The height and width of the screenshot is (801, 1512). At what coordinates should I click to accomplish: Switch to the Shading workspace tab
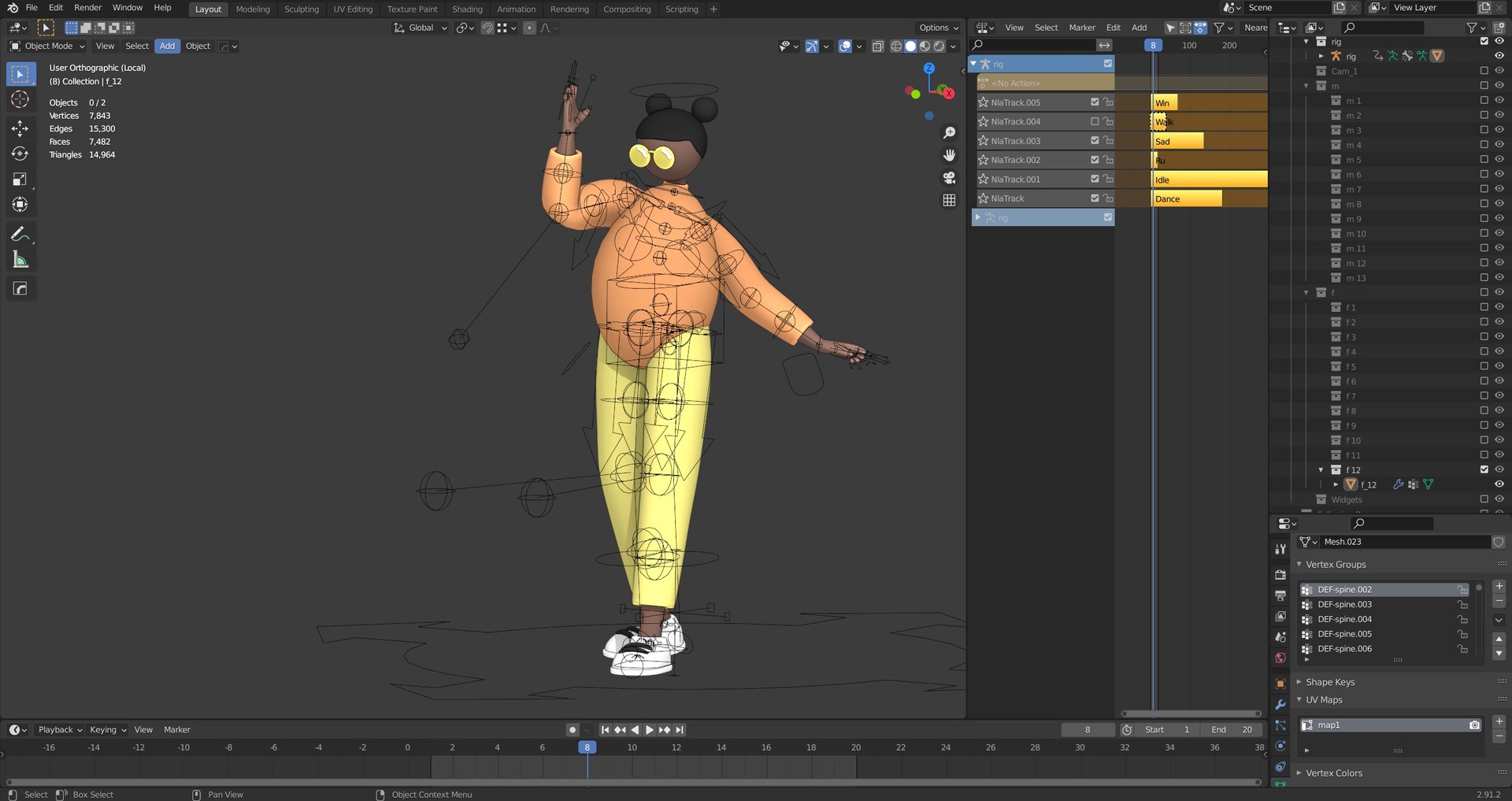click(x=467, y=9)
